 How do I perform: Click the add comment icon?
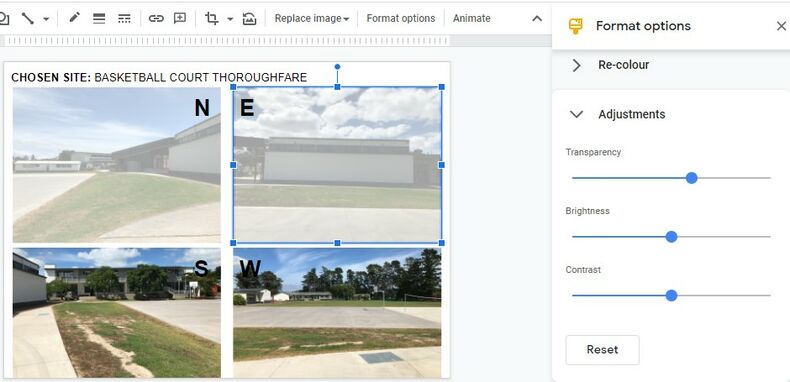tap(180, 19)
